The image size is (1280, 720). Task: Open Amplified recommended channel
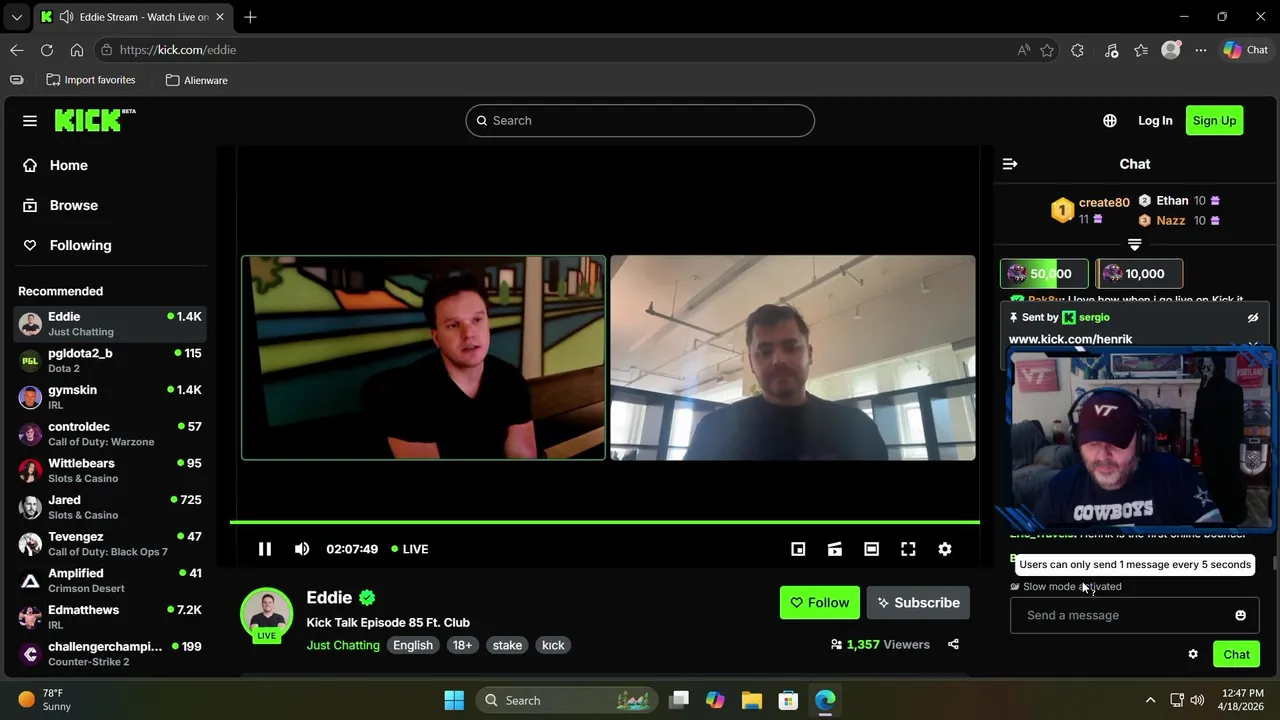(110, 580)
